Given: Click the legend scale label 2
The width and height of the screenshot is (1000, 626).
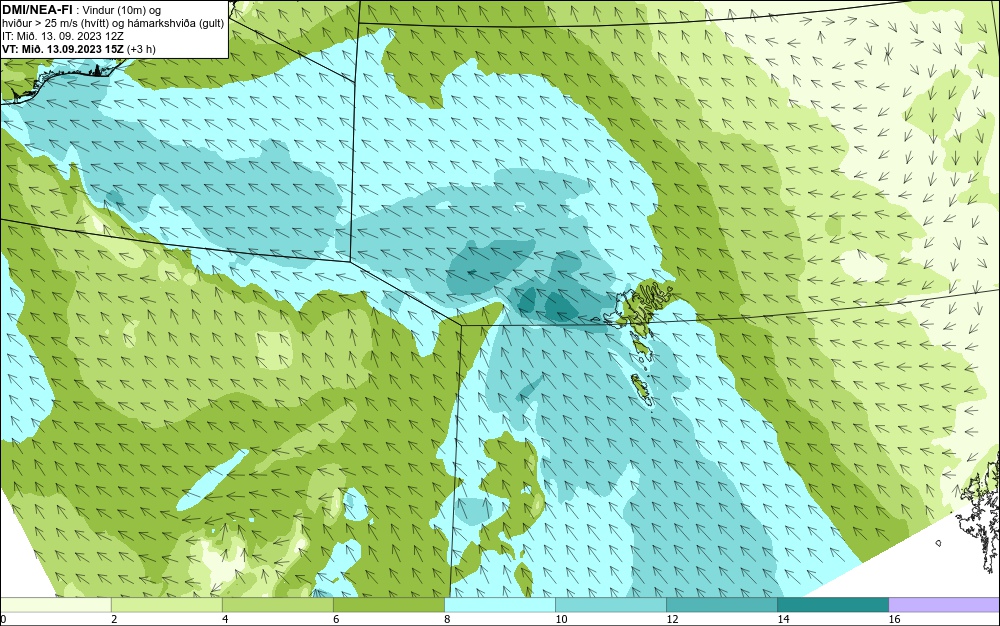Looking at the screenshot, I should pos(114,619).
